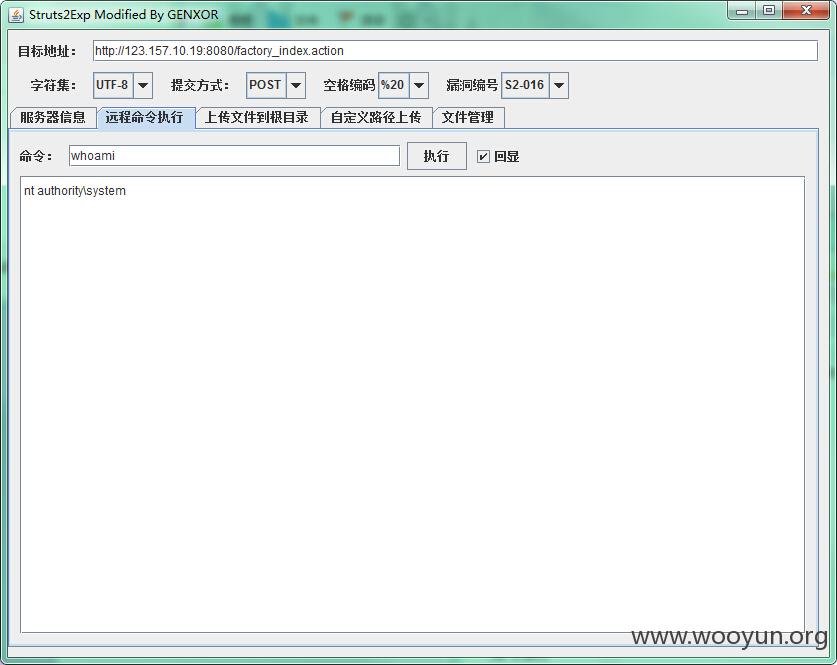Maximize the Struts2Exp window
837x665 pixels.
[x=769, y=11]
